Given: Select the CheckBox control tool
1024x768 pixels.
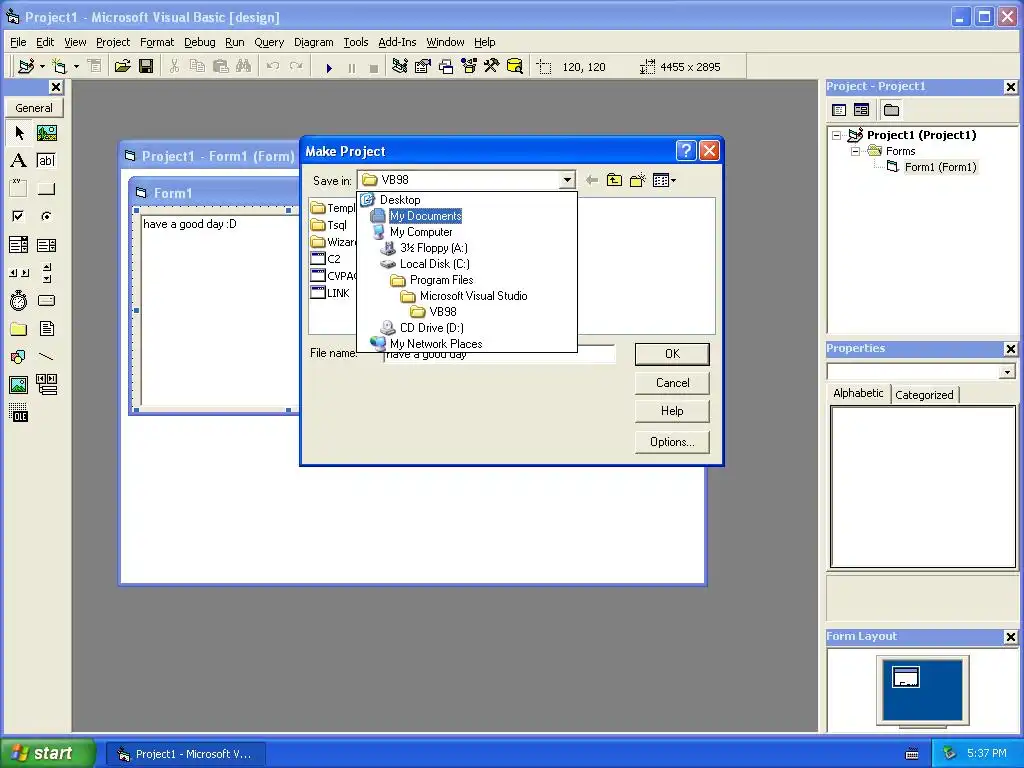Looking at the screenshot, I should 19,216.
